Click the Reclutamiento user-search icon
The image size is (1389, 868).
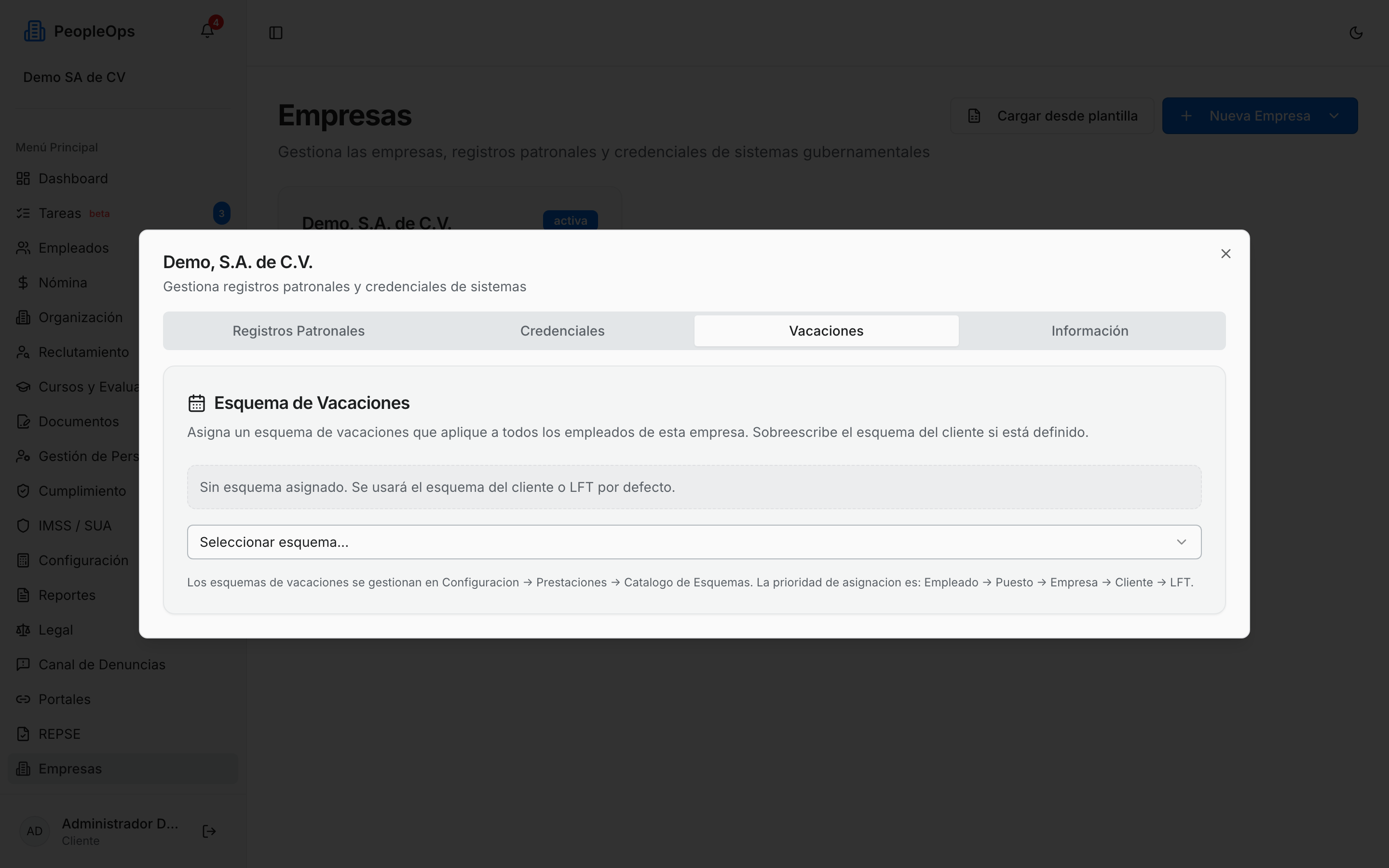click(23, 353)
